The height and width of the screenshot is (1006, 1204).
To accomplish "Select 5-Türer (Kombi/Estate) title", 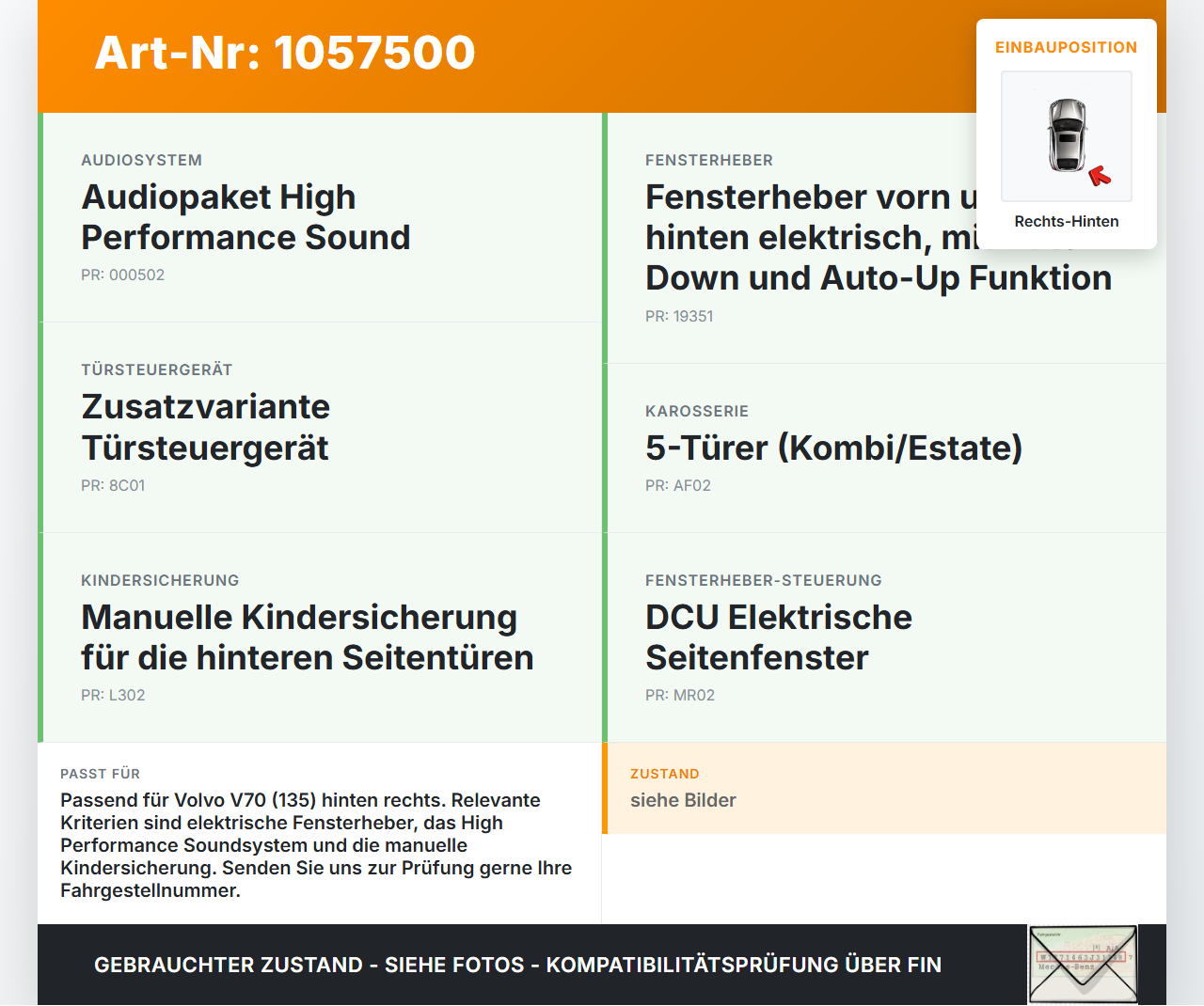I will (833, 448).
